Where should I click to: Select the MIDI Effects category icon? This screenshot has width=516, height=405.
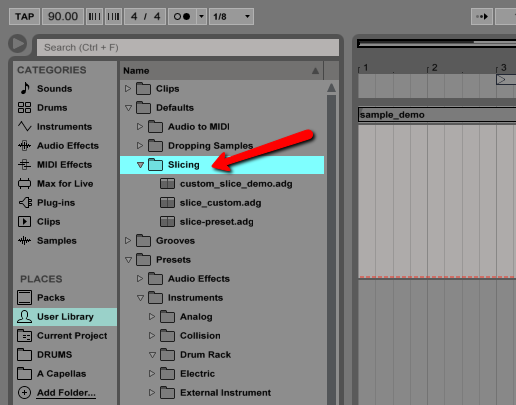[24, 165]
